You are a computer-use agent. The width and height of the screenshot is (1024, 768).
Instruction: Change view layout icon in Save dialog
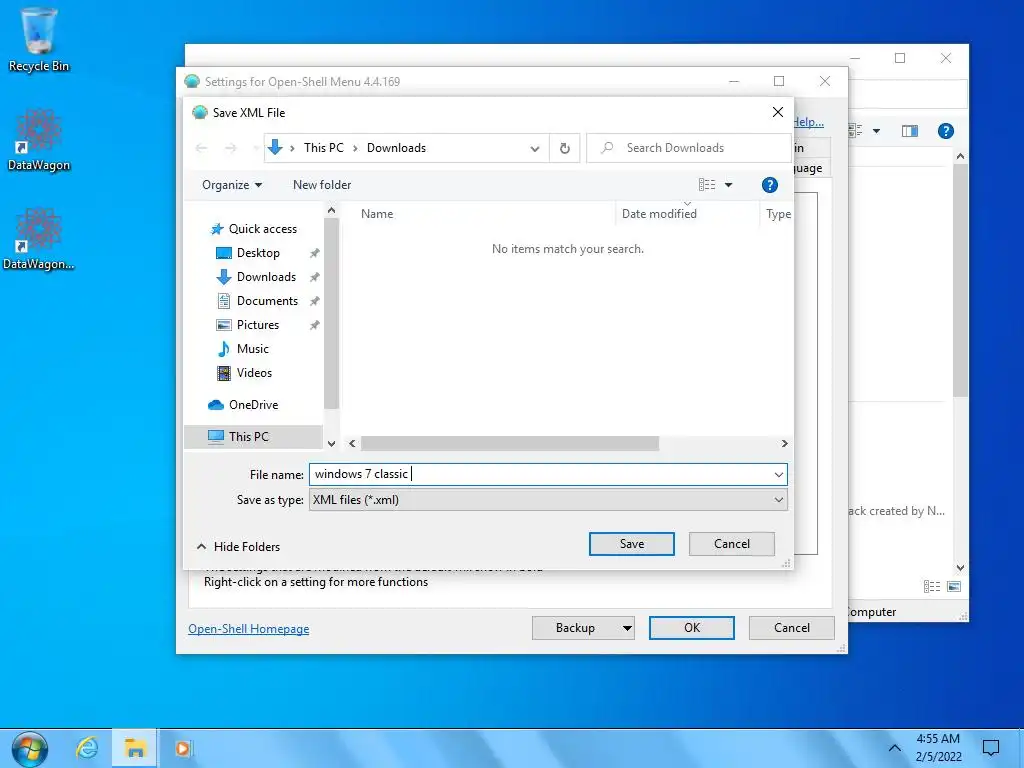[707, 185]
